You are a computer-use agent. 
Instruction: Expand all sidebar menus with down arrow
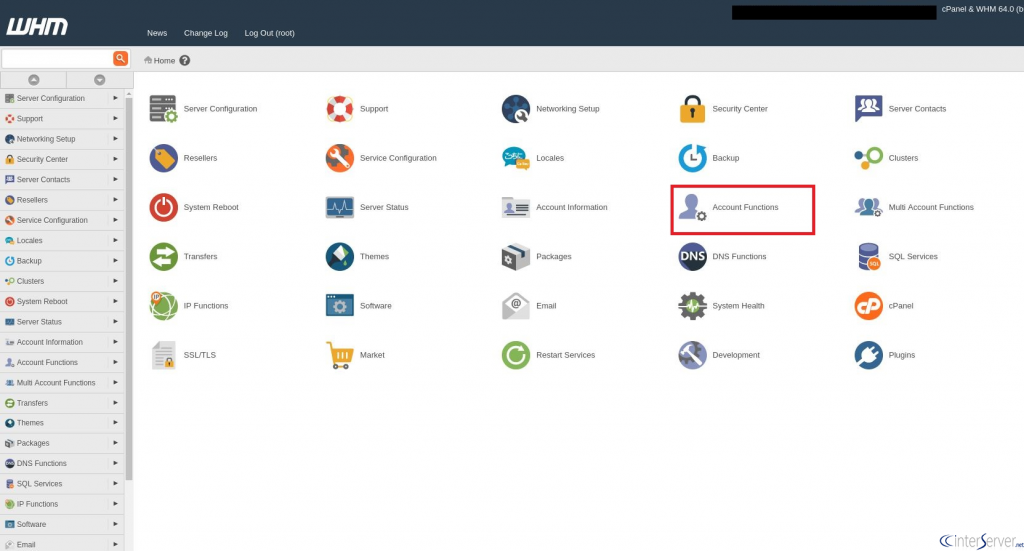point(99,80)
